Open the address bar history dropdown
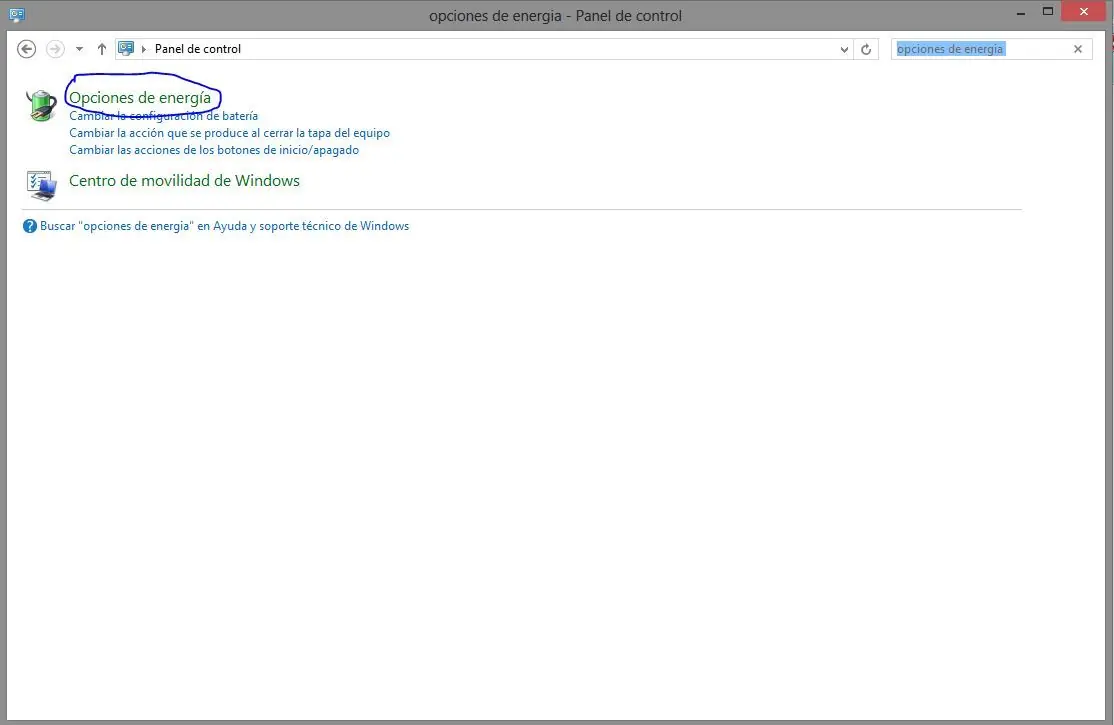 (x=844, y=49)
